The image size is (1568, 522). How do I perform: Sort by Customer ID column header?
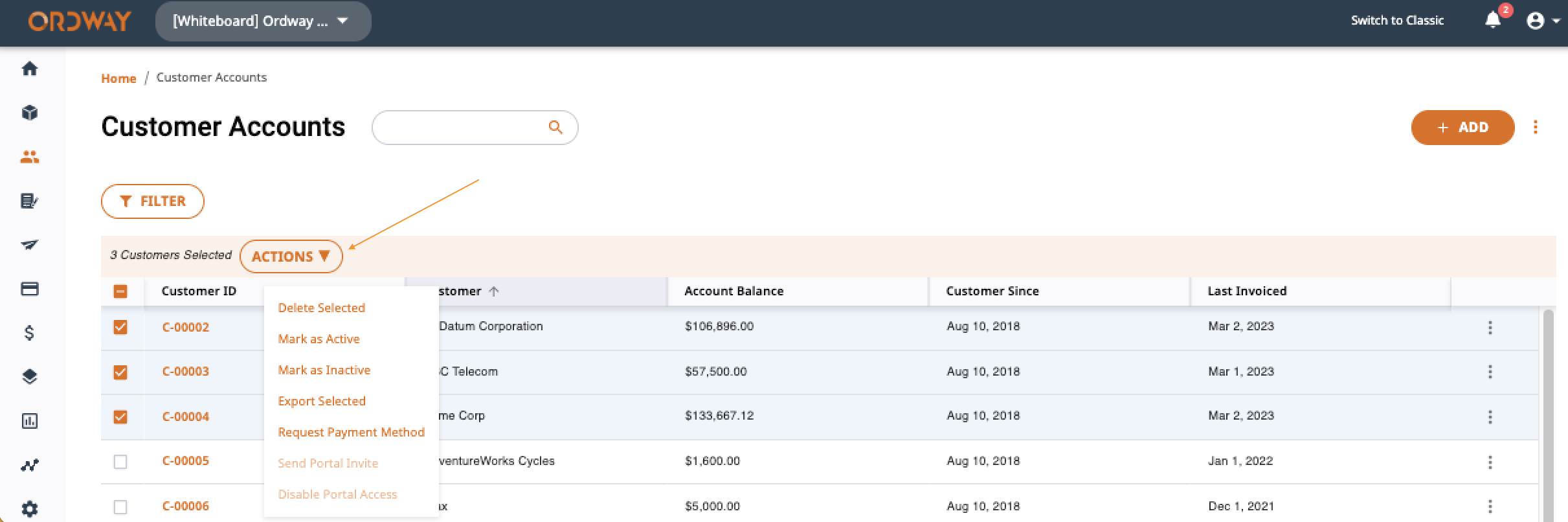[x=199, y=291]
